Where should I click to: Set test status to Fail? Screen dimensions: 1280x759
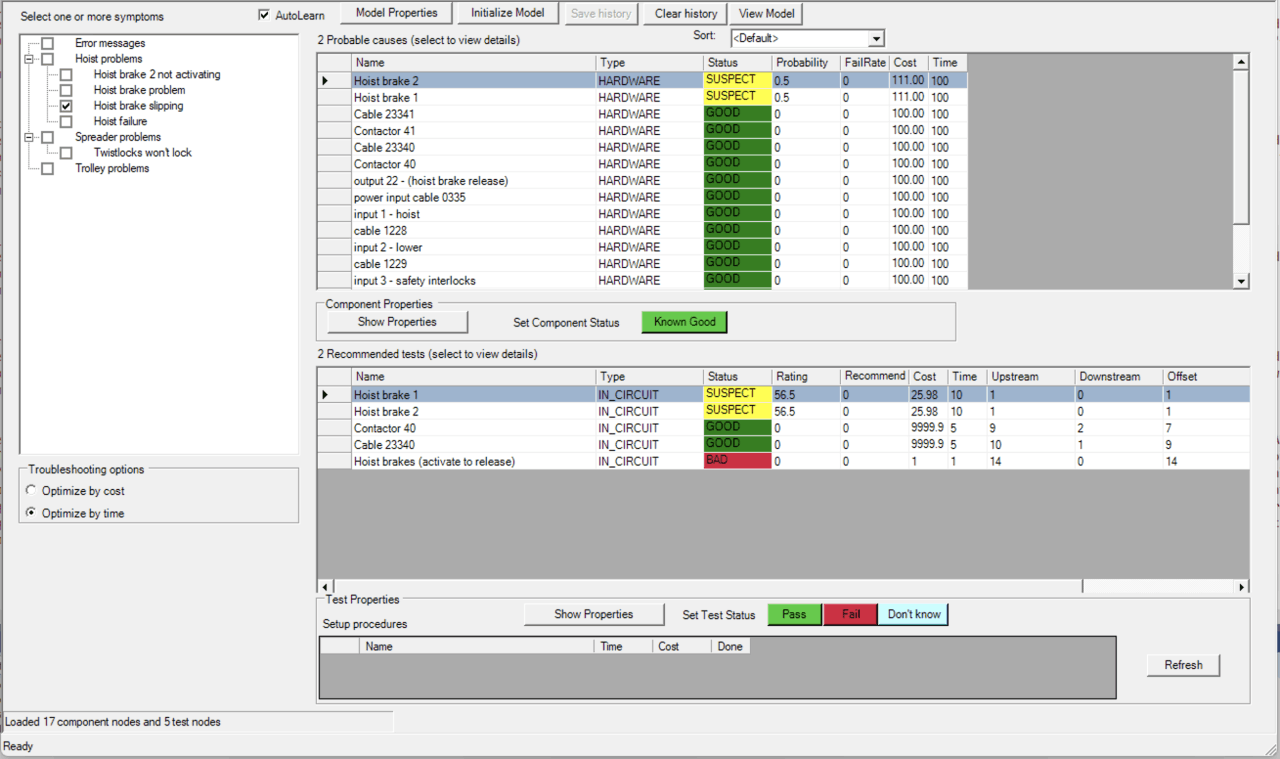click(x=850, y=614)
